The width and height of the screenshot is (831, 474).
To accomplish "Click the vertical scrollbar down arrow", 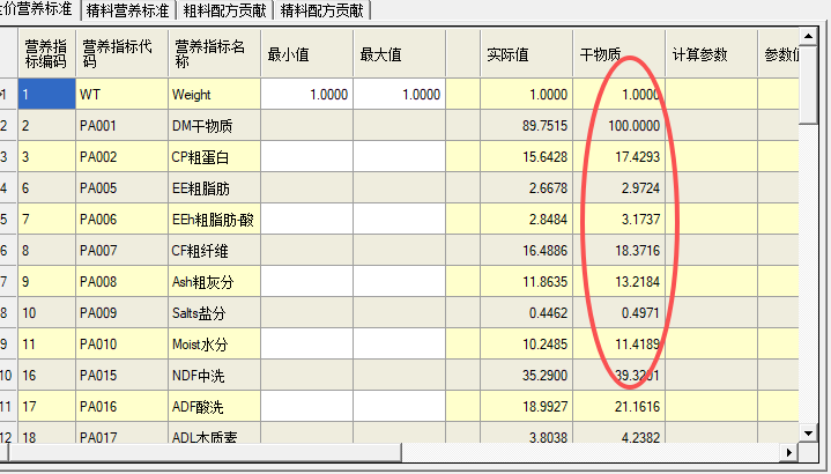I will coord(808,433).
